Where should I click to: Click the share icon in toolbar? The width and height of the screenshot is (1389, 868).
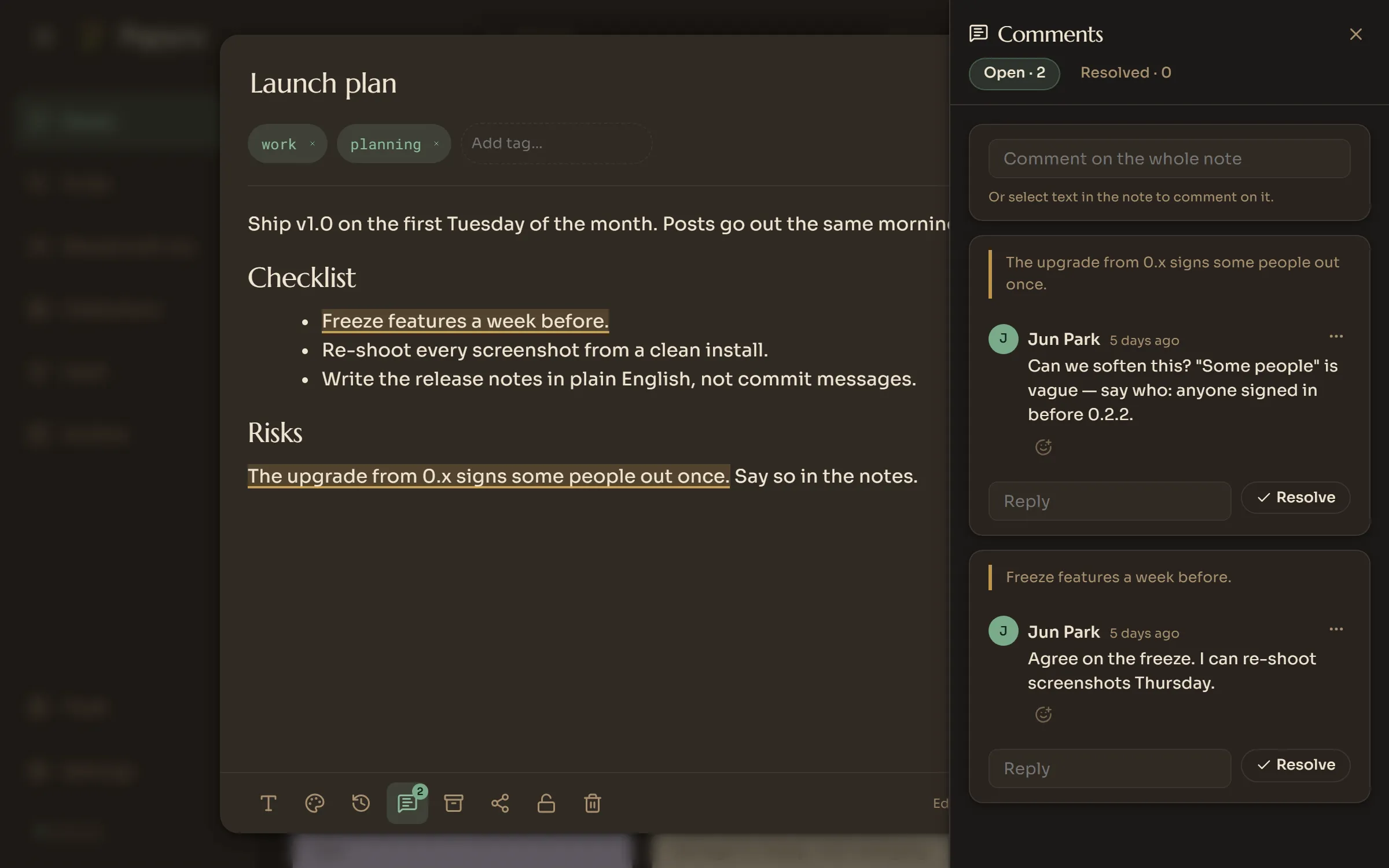pos(499,803)
